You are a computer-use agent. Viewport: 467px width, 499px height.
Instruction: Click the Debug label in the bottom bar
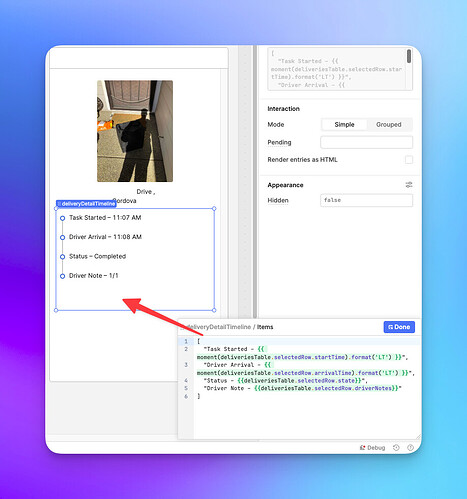point(376,448)
